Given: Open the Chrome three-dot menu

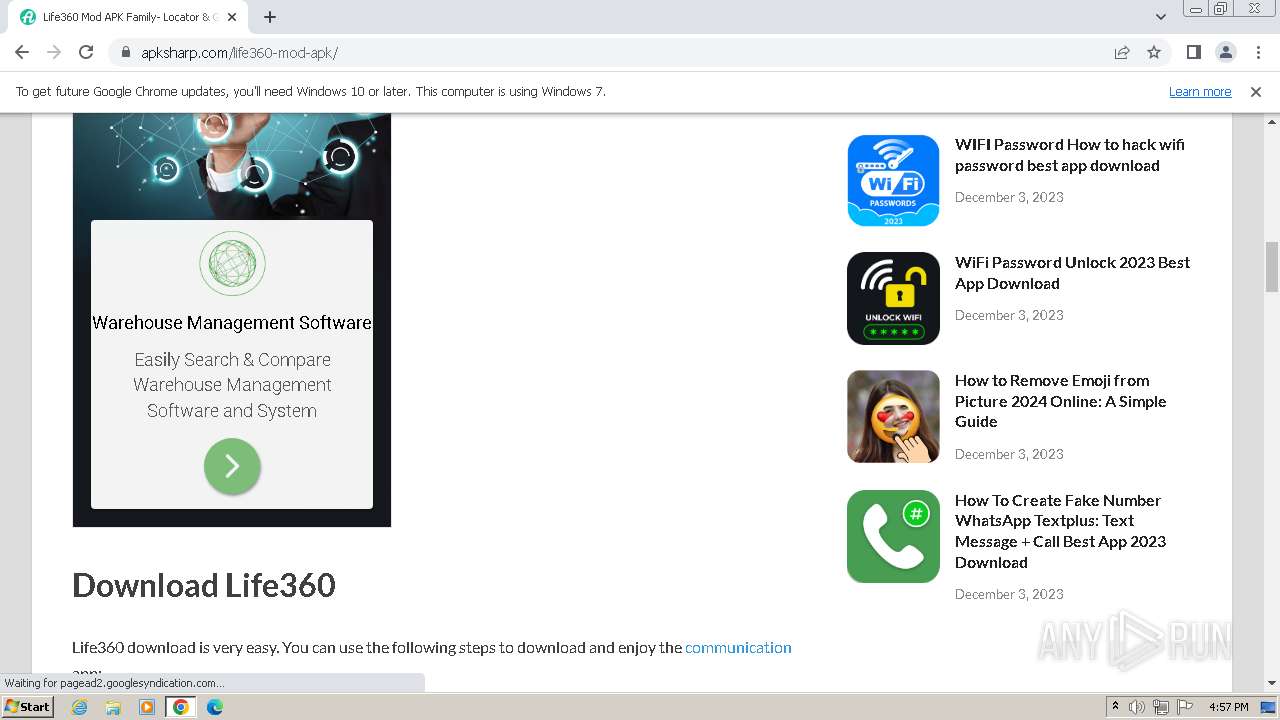Looking at the screenshot, I should click(x=1257, y=52).
